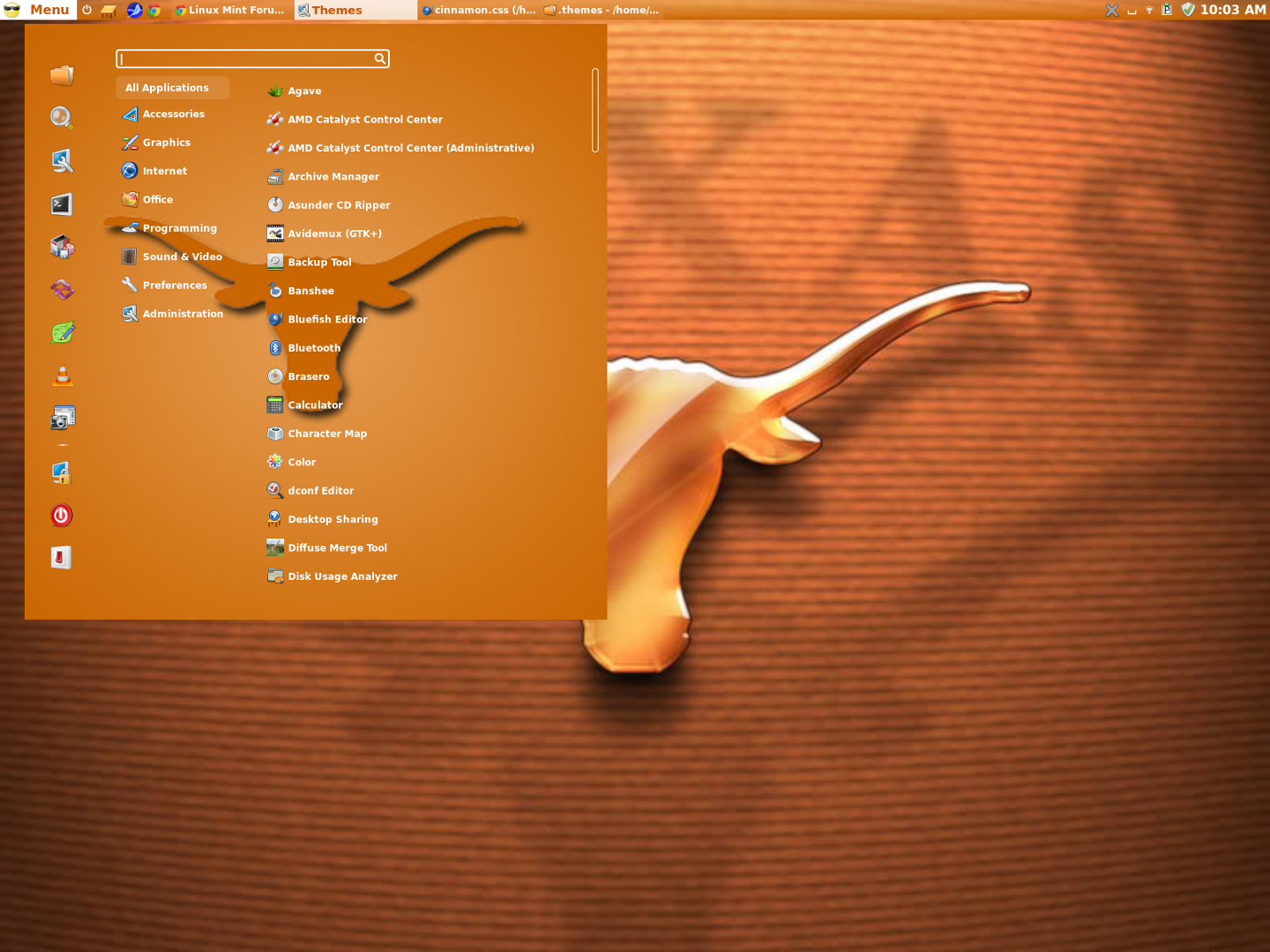This screenshot has height=952, width=1270.
Task: Click the Menu button label
Action: click(x=49, y=10)
